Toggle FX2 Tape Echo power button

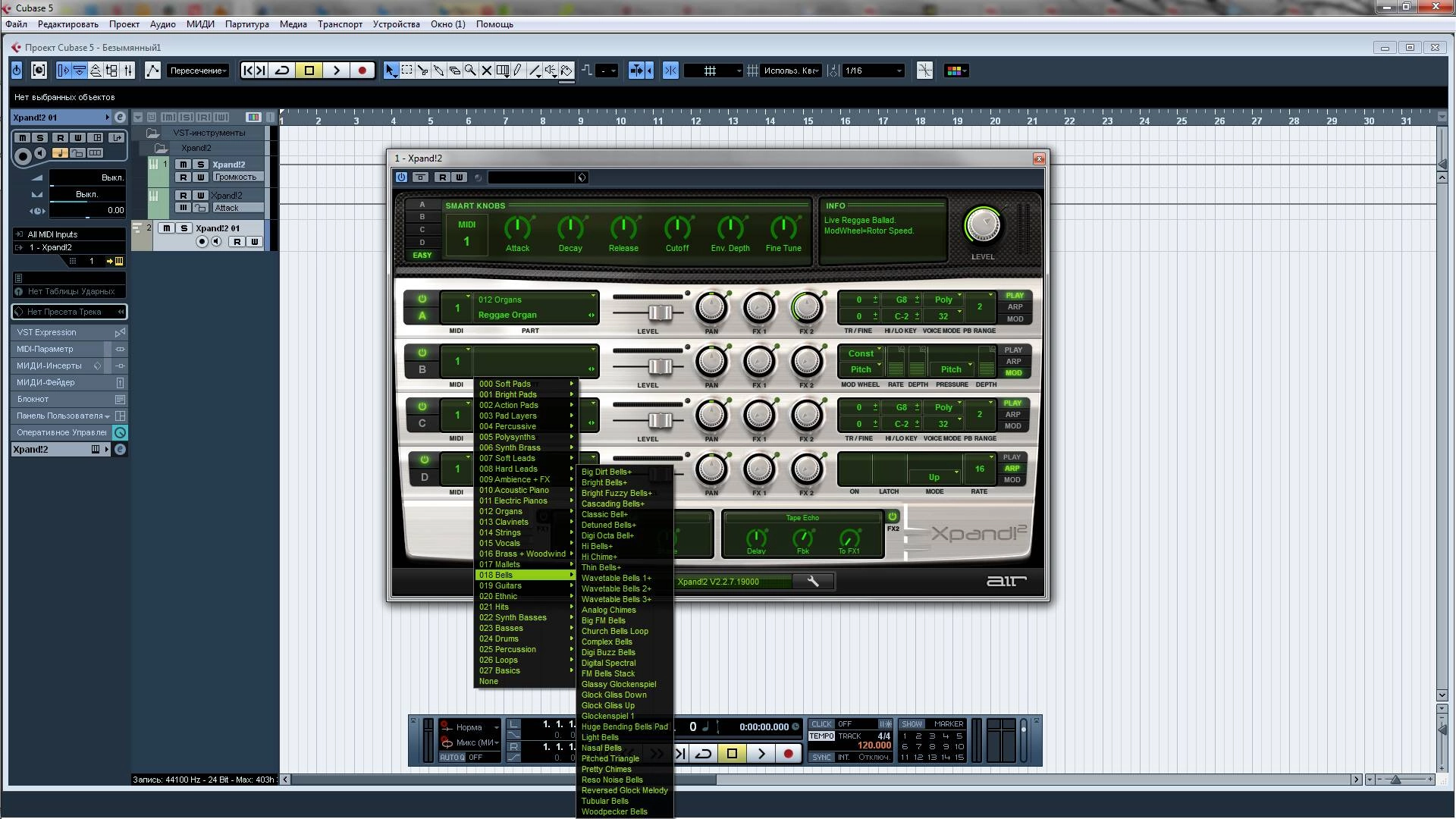click(x=893, y=516)
